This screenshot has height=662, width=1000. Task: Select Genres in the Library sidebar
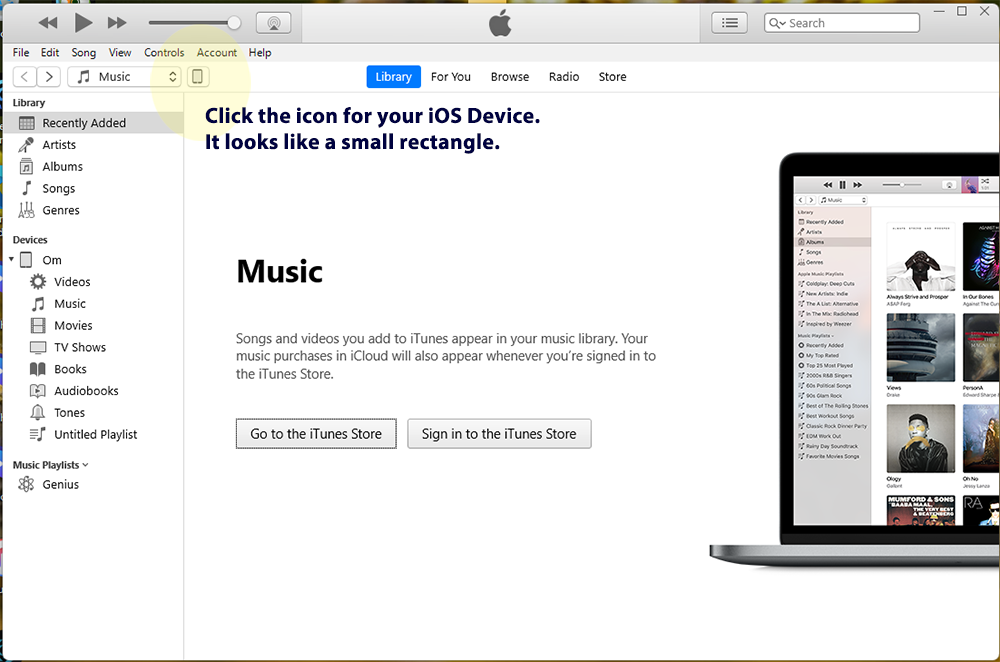94,210
